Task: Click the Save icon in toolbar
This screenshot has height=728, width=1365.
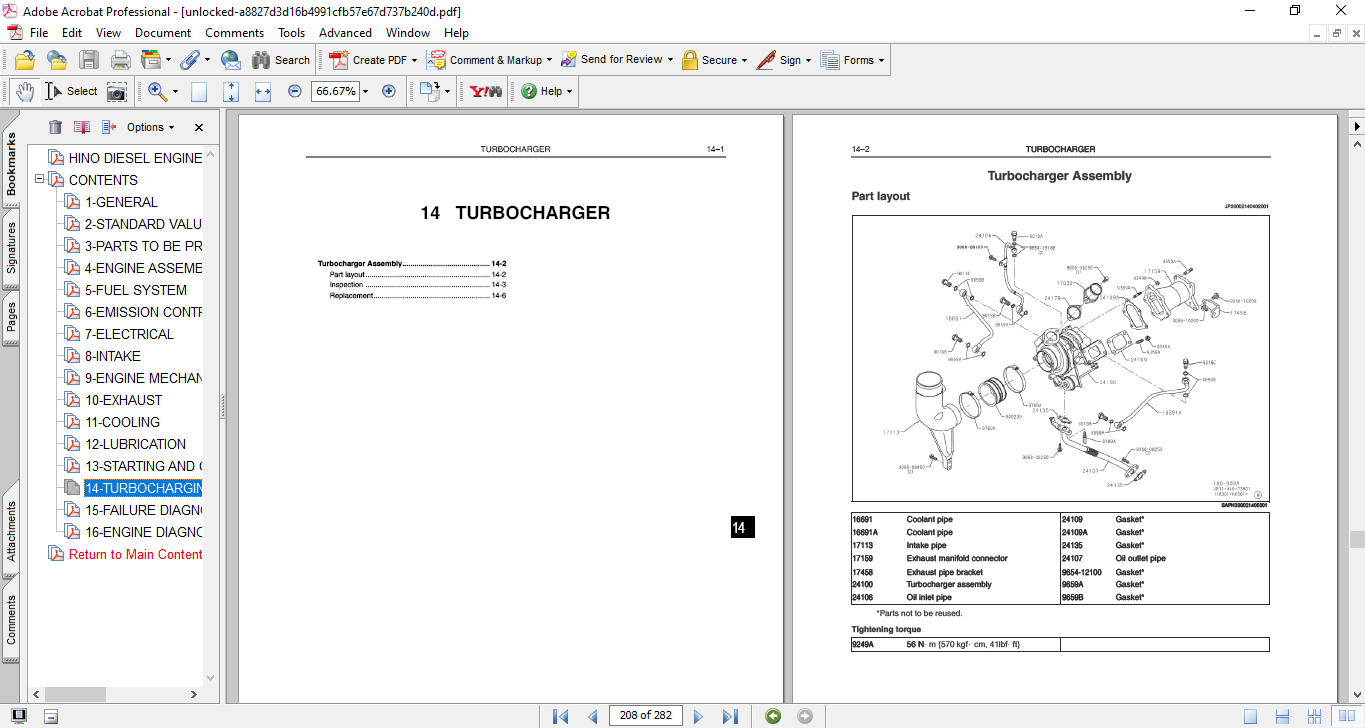Action: click(89, 60)
